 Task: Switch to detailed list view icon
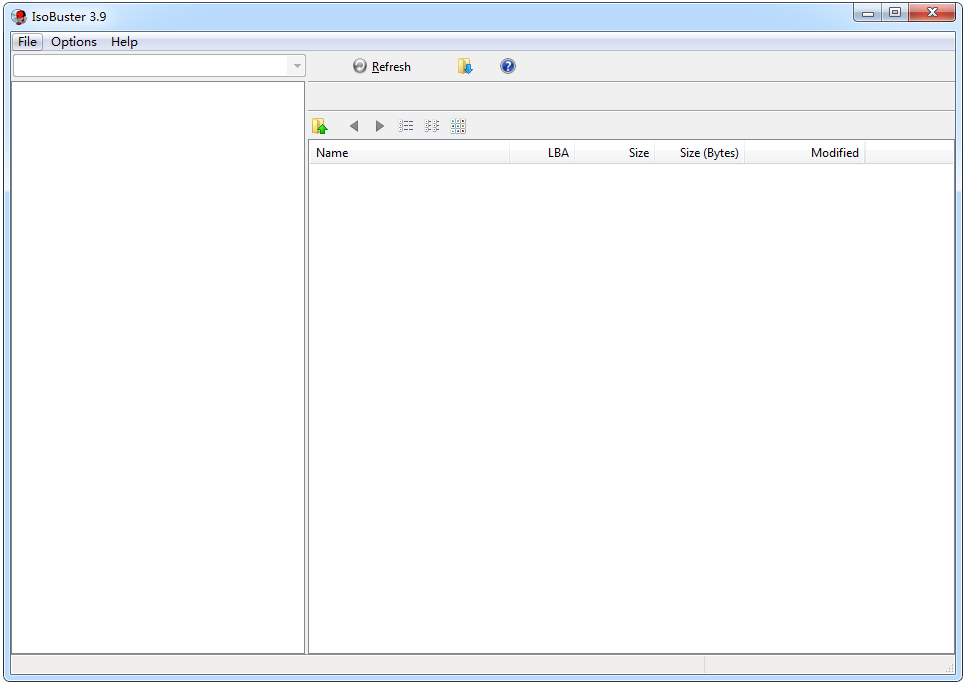click(406, 126)
